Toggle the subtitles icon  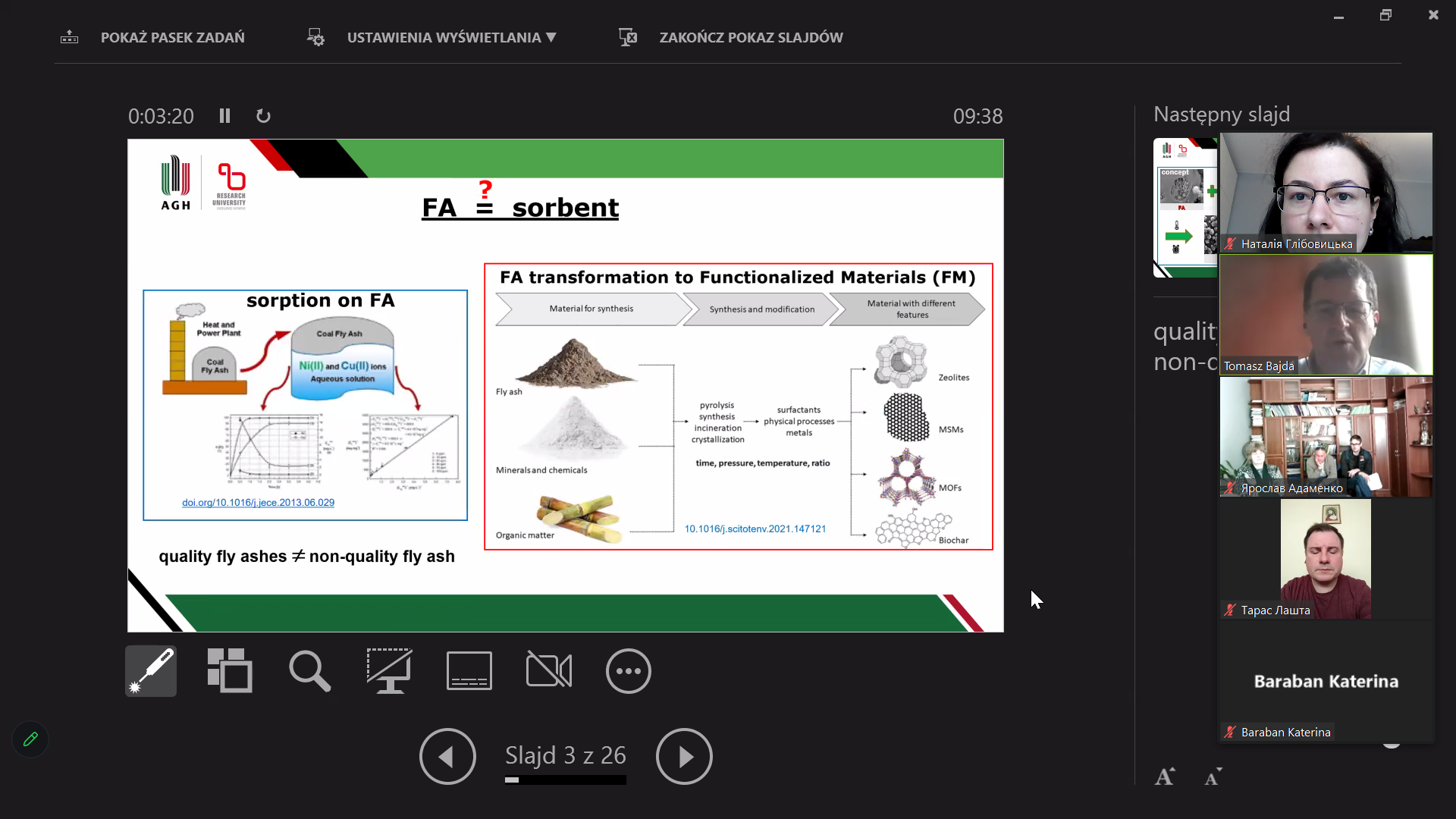469,671
